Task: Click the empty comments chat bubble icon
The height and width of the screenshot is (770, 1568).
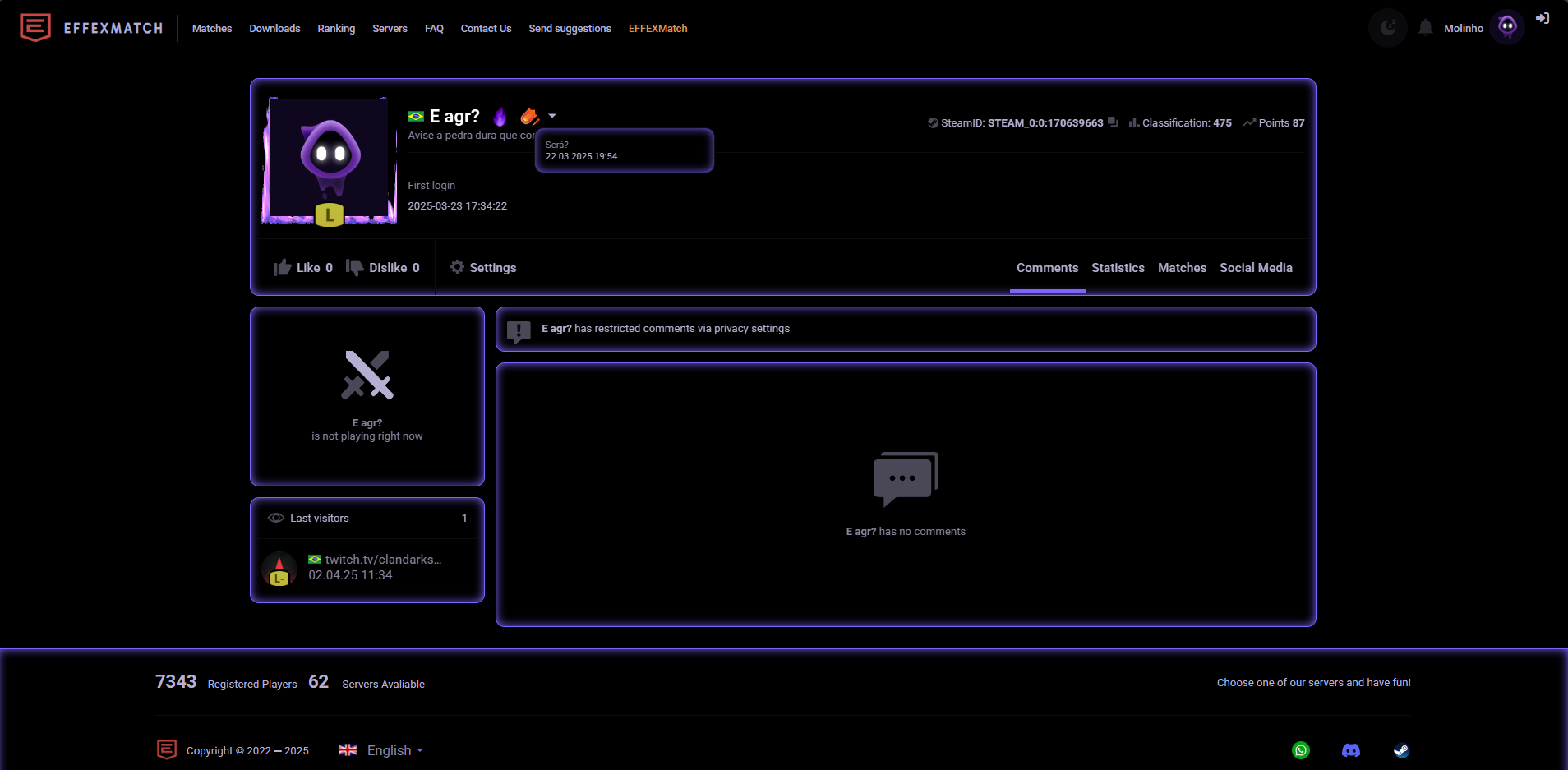Action: click(906, 479)
